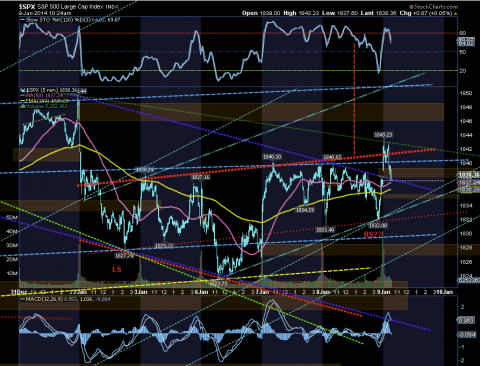
Task: Click the 0.953 MACD value tag
Action: [x=466, y=321]
